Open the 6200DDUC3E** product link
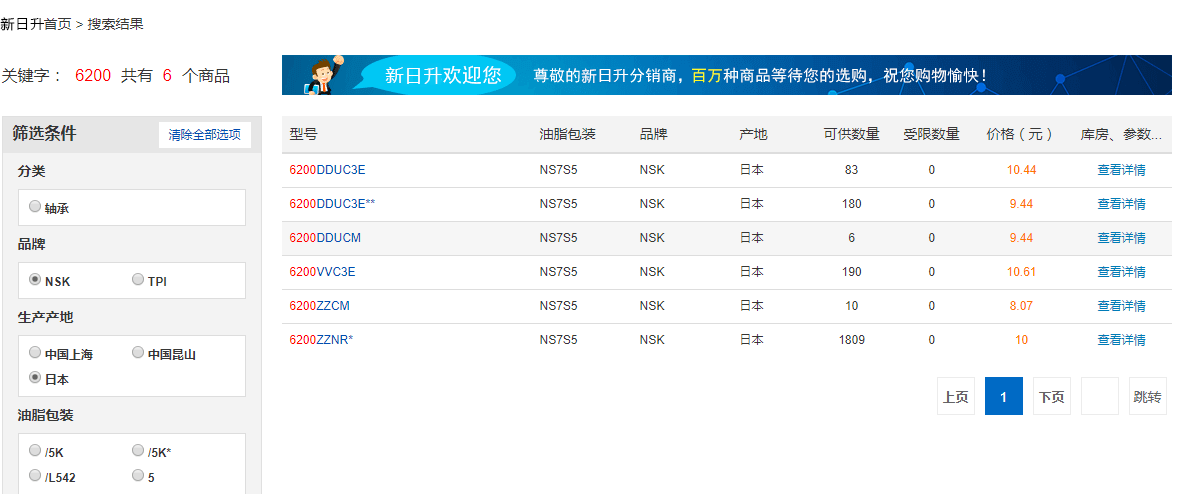The image size is (1200, 494). click(332, 204)
